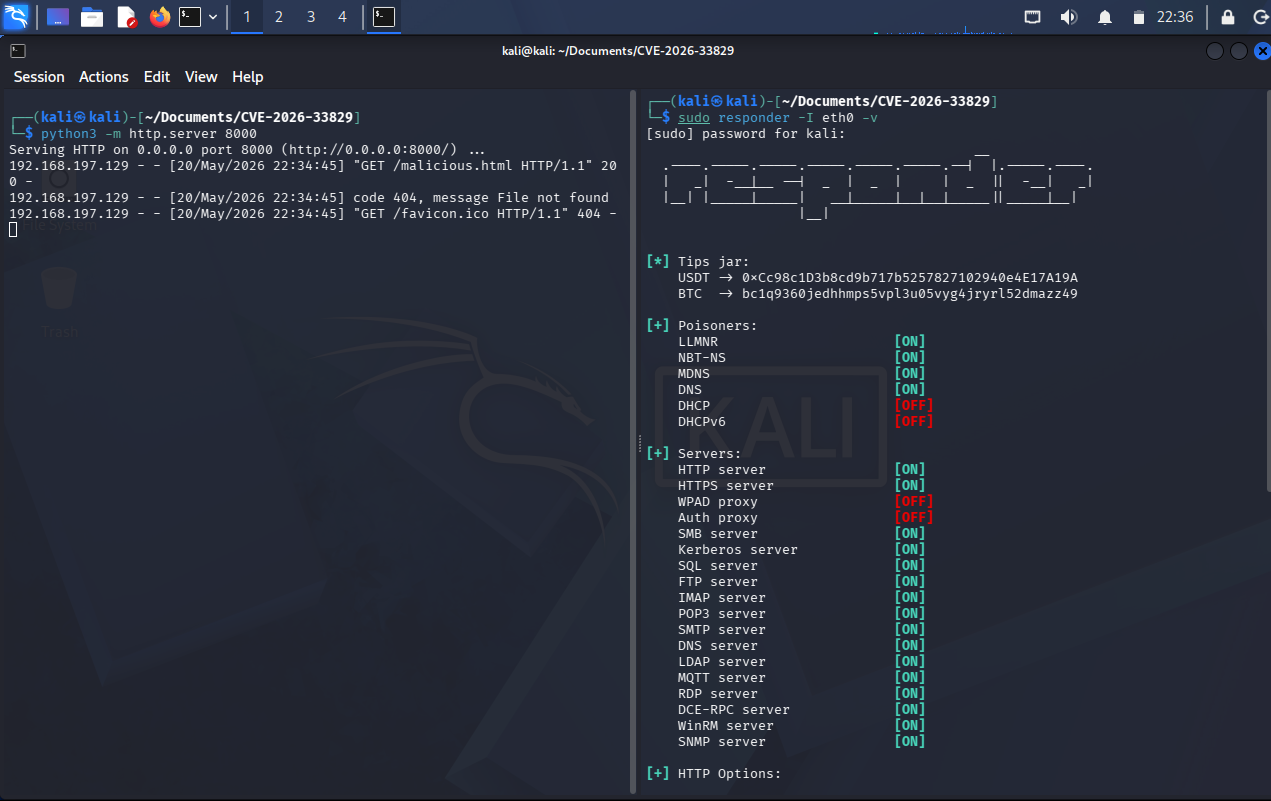This screenshot has width=1271, height=801.
Task: Click the 'RDP server' label
Action: point(718,693)
